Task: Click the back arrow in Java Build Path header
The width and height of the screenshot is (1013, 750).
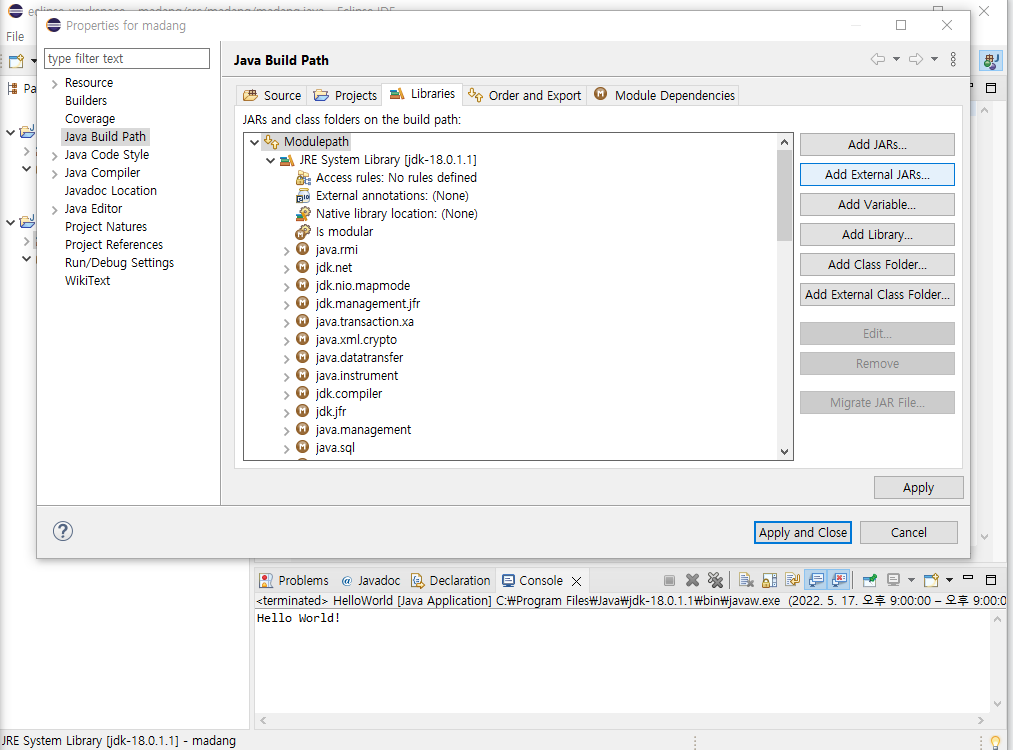Action: click(x=877, y=59)
